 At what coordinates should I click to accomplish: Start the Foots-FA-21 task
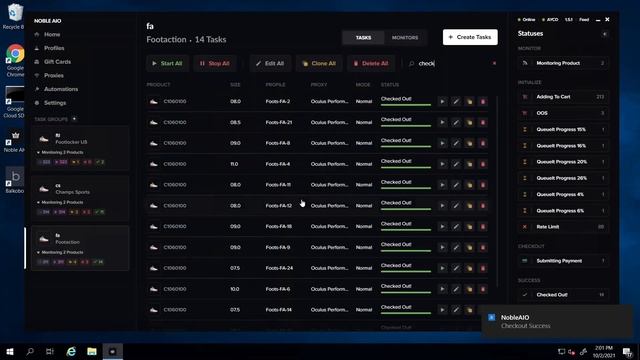pos(442,122)
